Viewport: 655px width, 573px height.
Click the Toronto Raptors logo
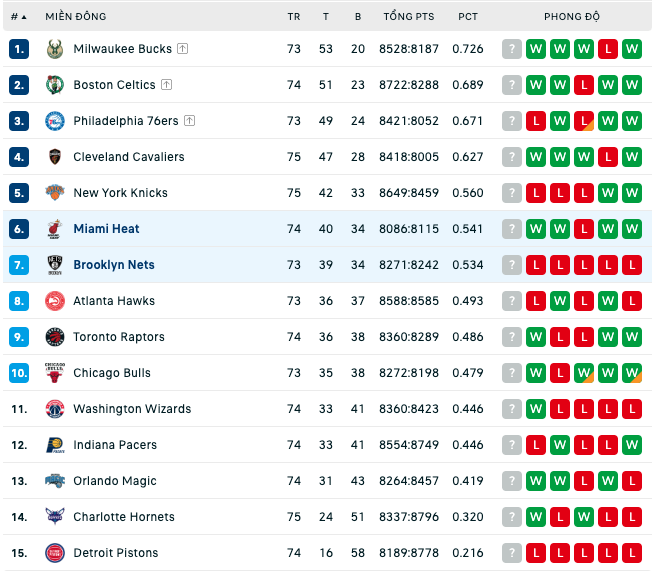point(55,337)
